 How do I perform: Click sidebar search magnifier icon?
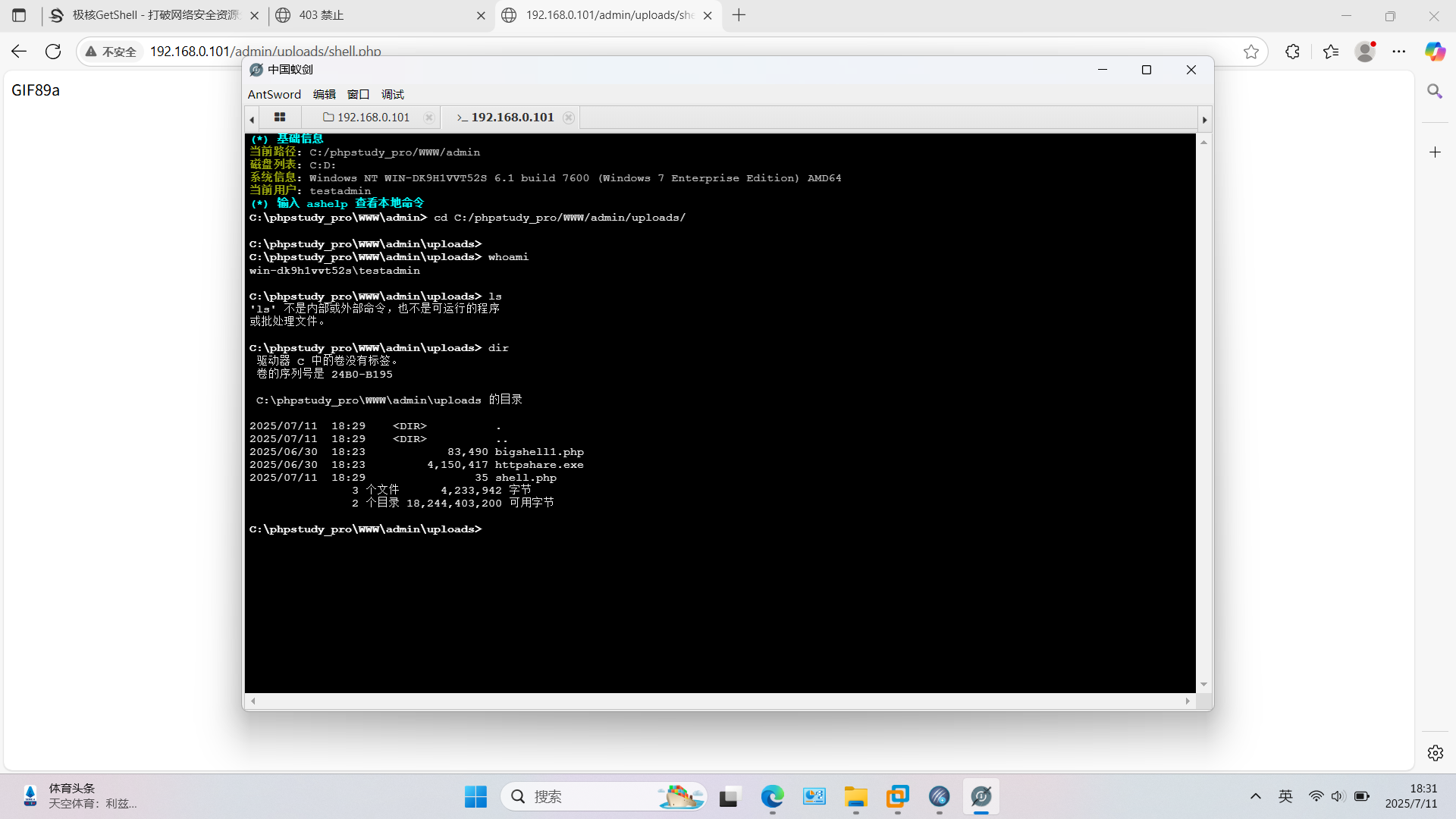[1435, 92]
